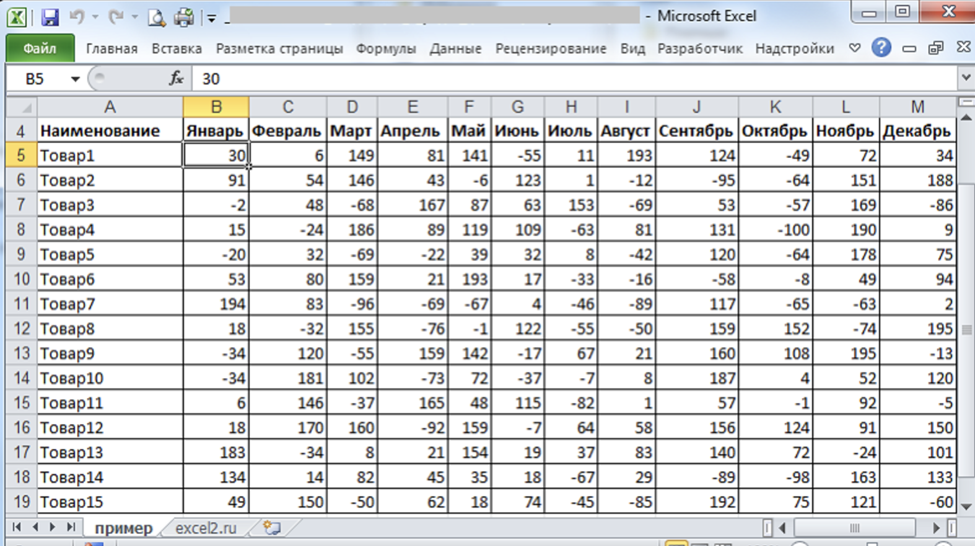Expand the Name Box dropdown arrow
Screen dimensions: 975x546
click(x=75, y=79)
